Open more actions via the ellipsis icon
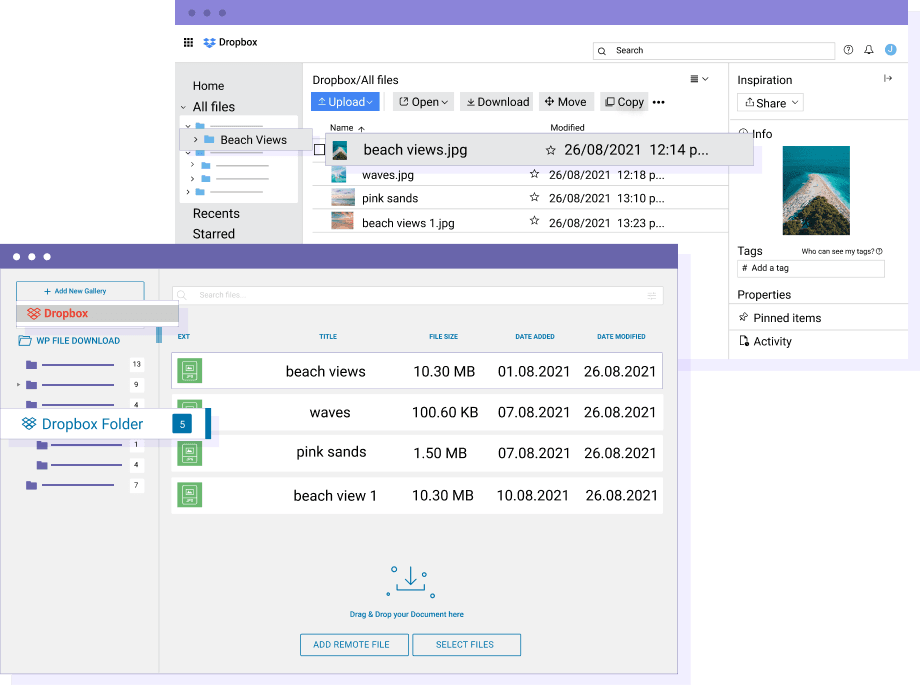The height and width of the screenshot is (685, 920). tap(658, 101)
